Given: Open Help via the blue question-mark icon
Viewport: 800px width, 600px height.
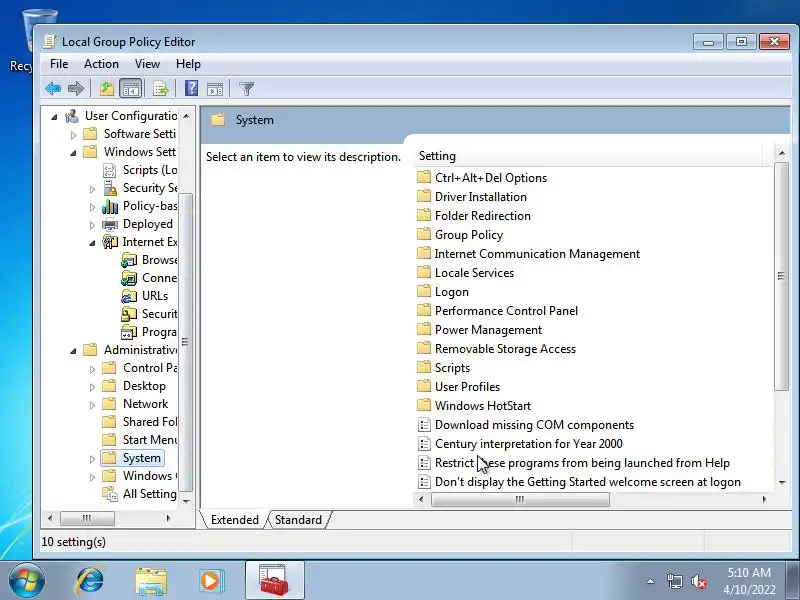Looking at the screenshot, I should pos(191,88).
